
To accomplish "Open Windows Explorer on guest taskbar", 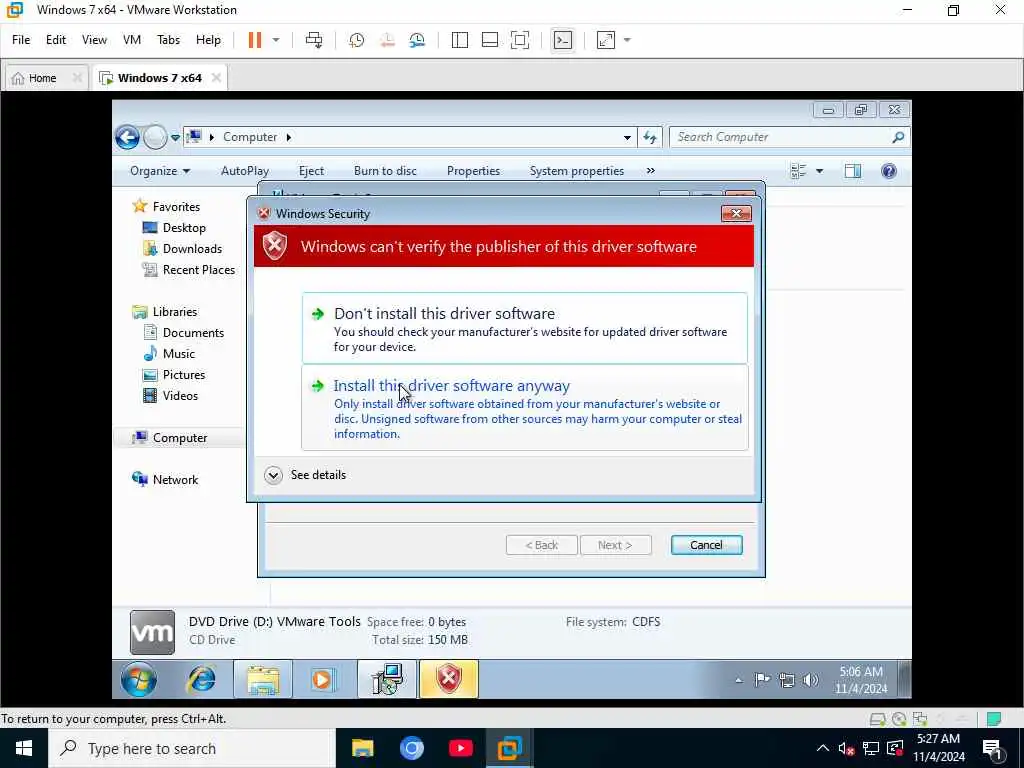I will pyautogui.click(x=263, y=679).
